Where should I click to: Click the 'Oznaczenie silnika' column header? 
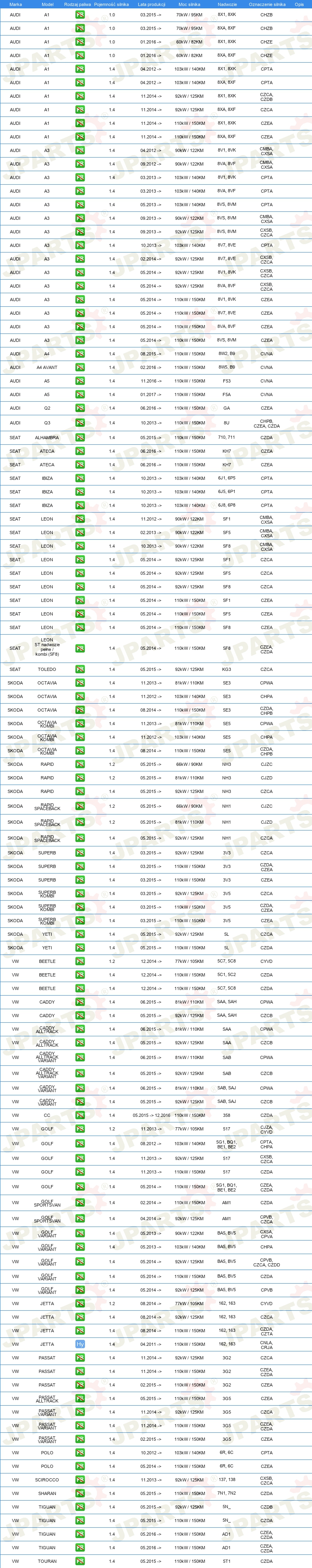[267, 4]
